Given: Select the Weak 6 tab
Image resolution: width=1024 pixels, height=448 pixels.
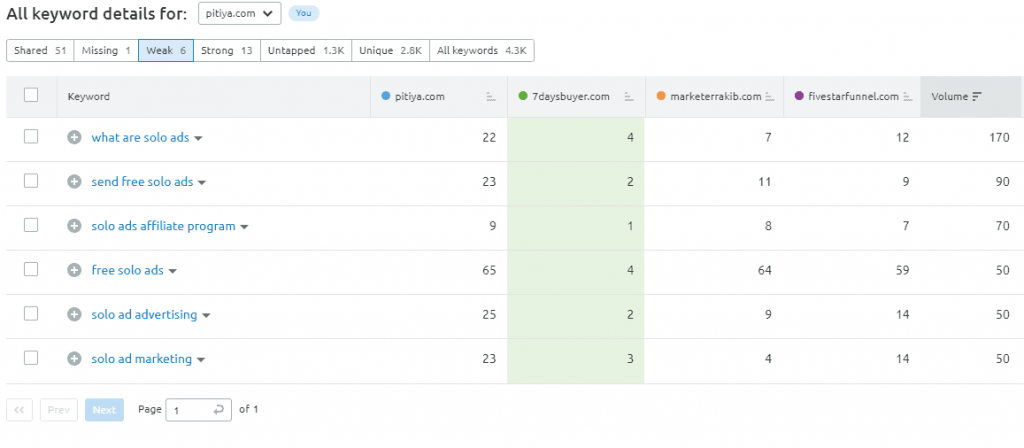Looking at the screenshot, I should [x=166, y=50].
